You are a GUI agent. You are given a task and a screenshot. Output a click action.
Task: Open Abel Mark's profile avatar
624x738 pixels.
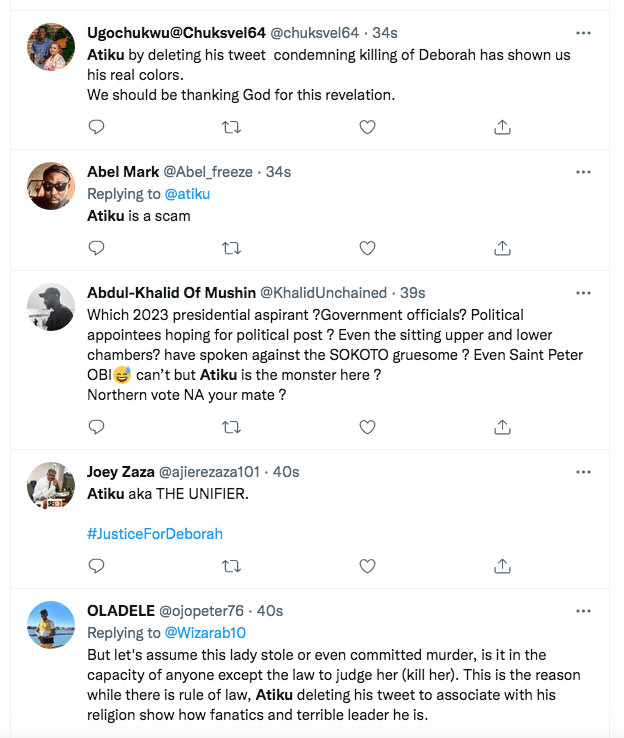(x=51, y=186)
